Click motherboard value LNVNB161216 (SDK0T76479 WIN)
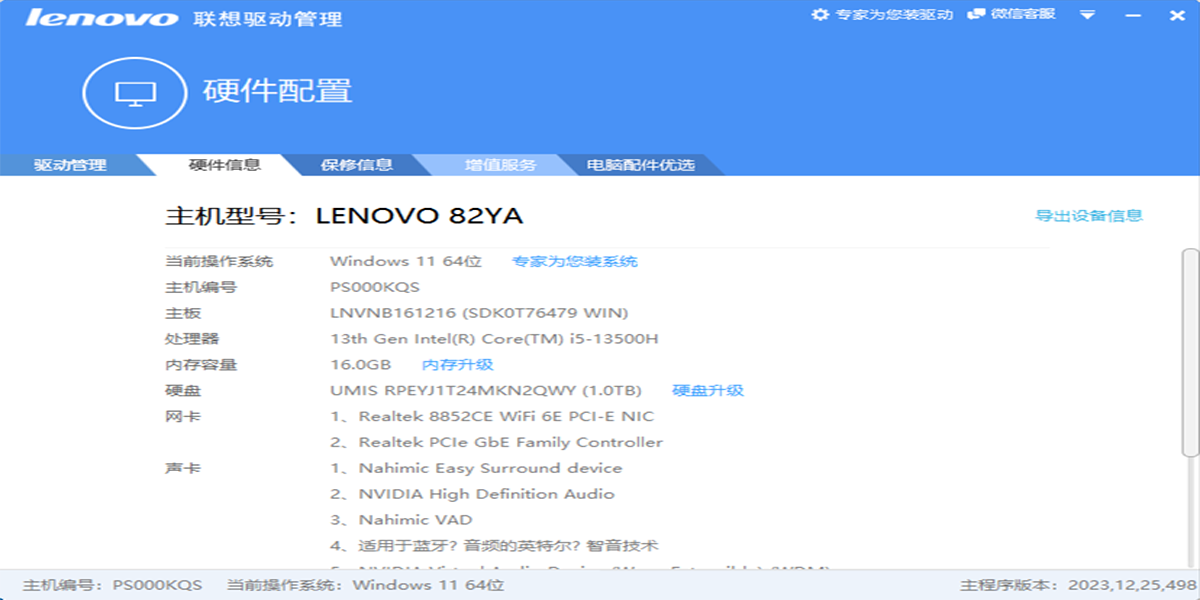1200x600 pixels. pos(479,313)
